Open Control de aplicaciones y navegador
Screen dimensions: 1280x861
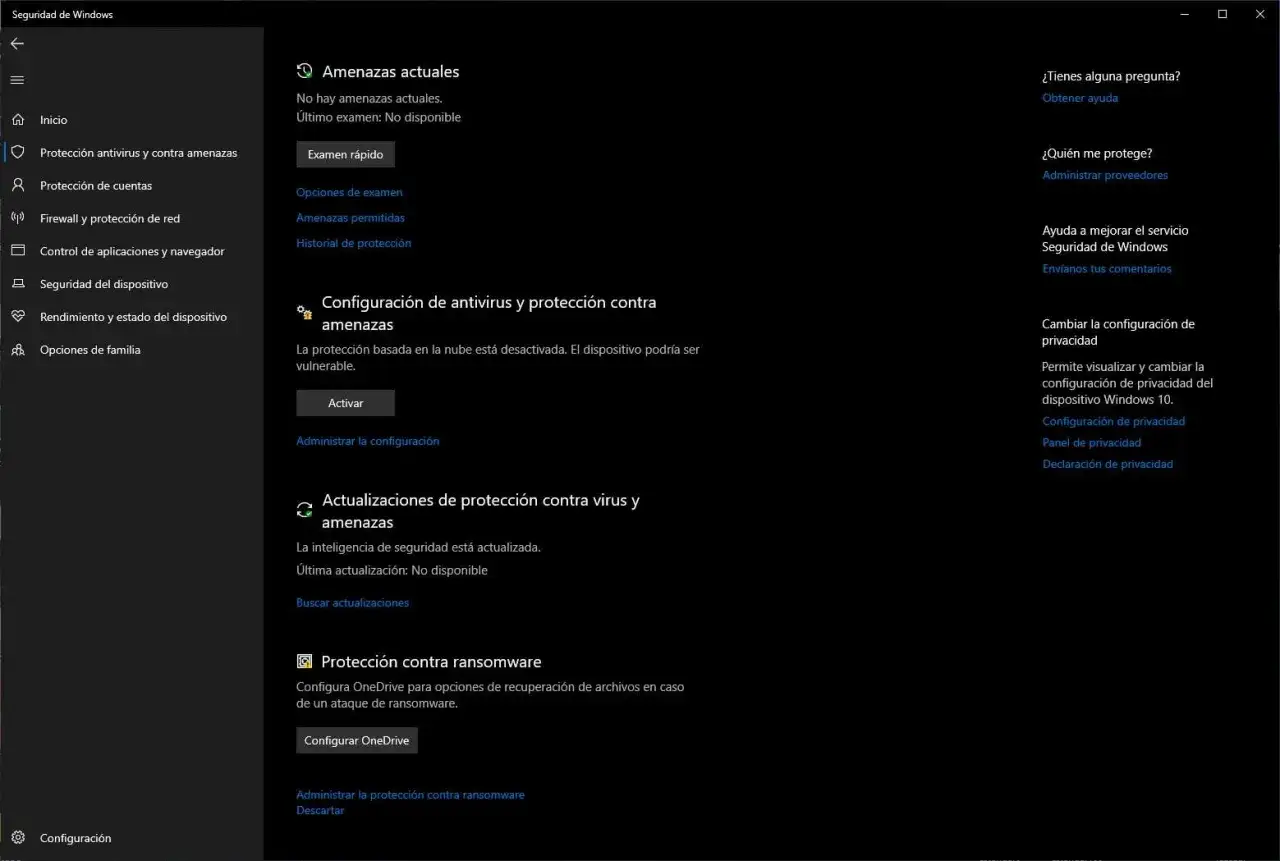click(132, 251)
